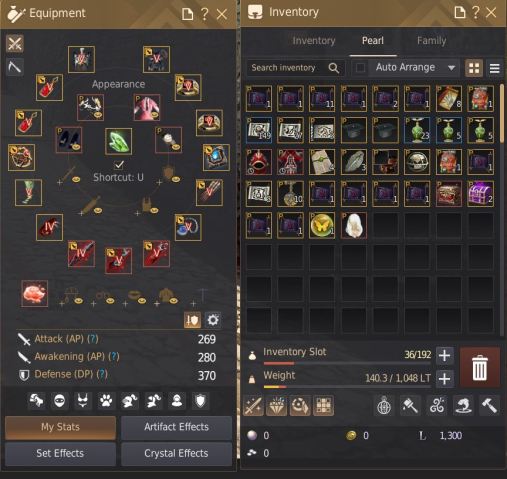Enable the Auto Arrange checkbox

tap(360, 68)
